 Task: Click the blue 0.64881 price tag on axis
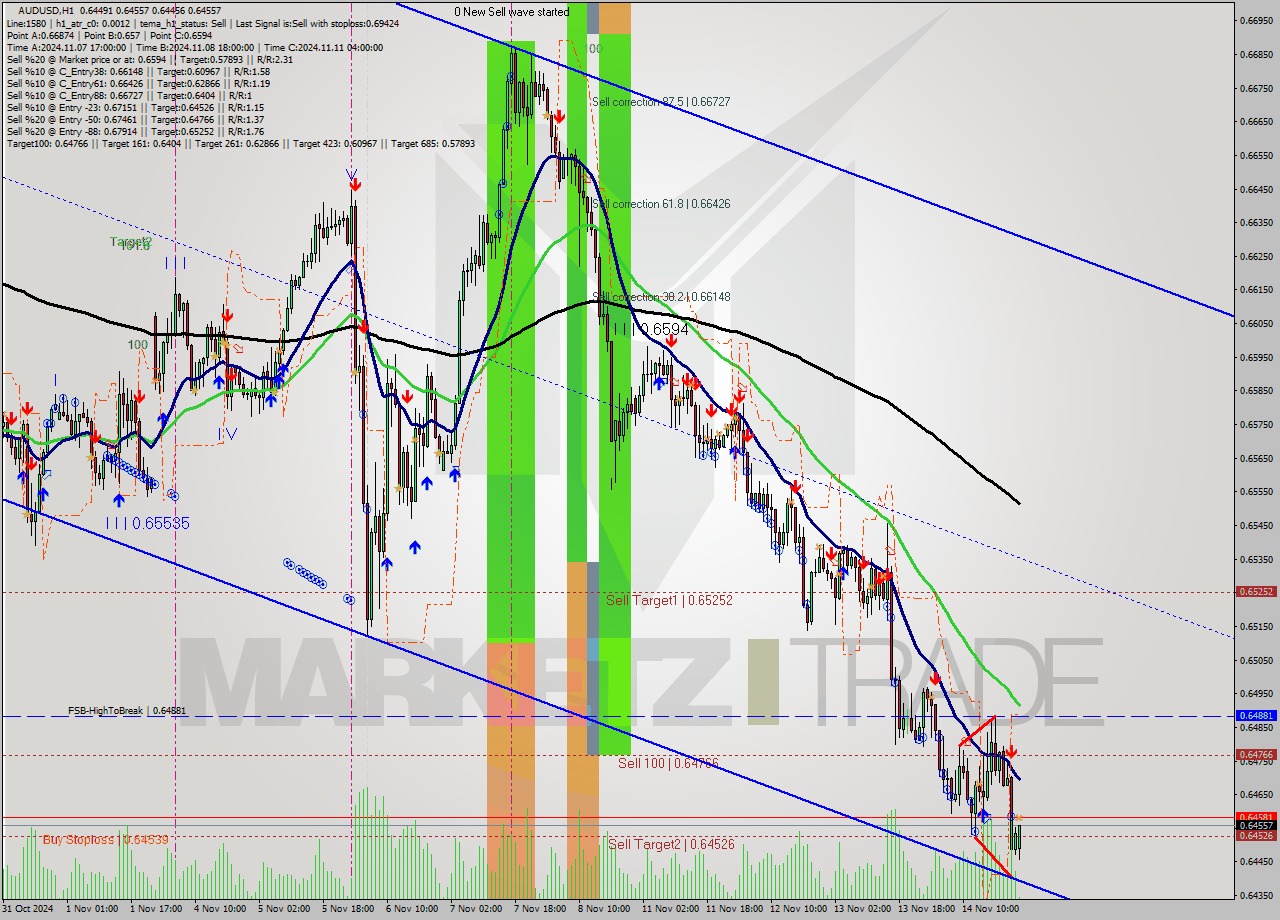pos(1256,716)
